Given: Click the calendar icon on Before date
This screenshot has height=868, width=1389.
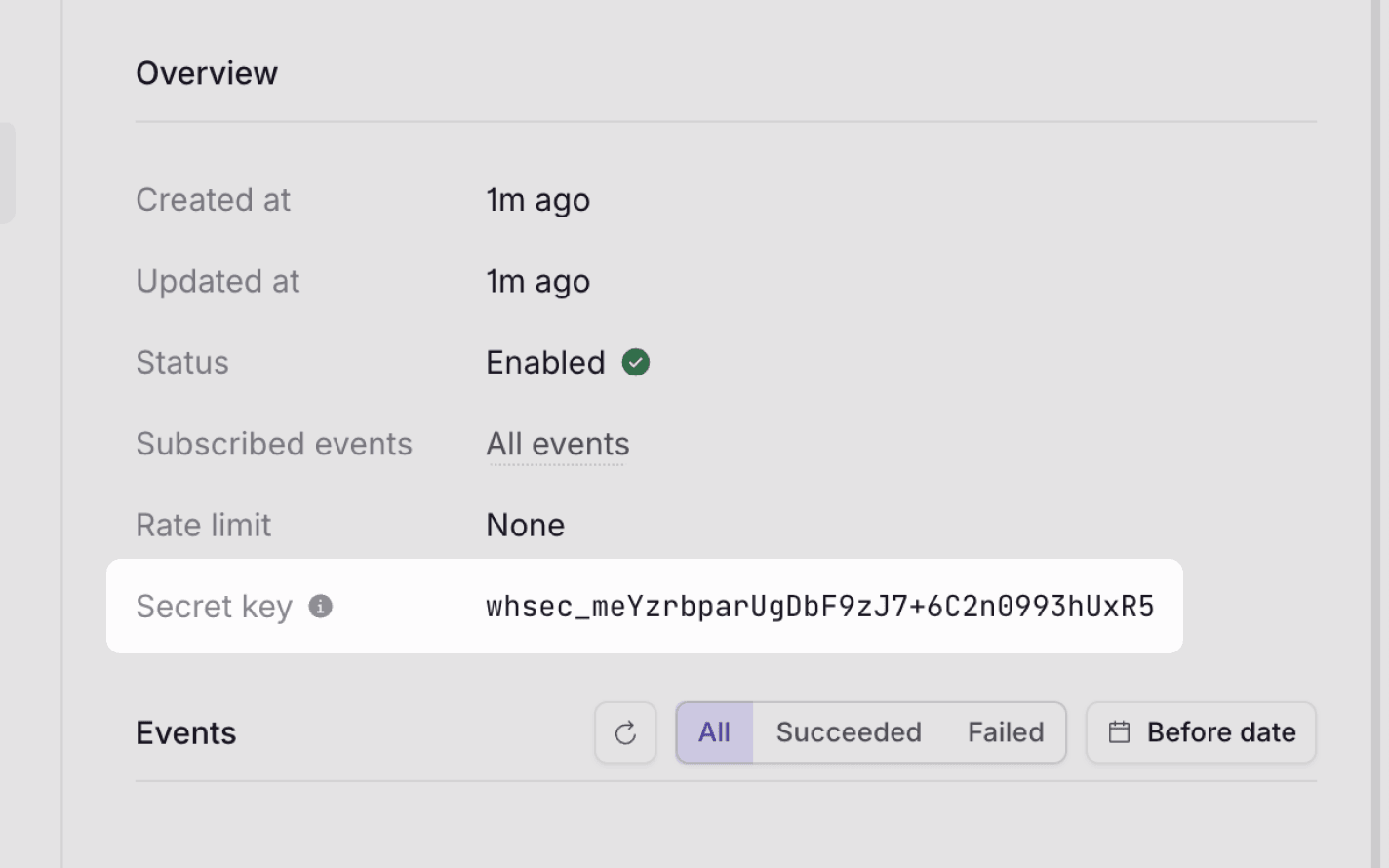Looking at the screenshot, I should point(1119,732).
